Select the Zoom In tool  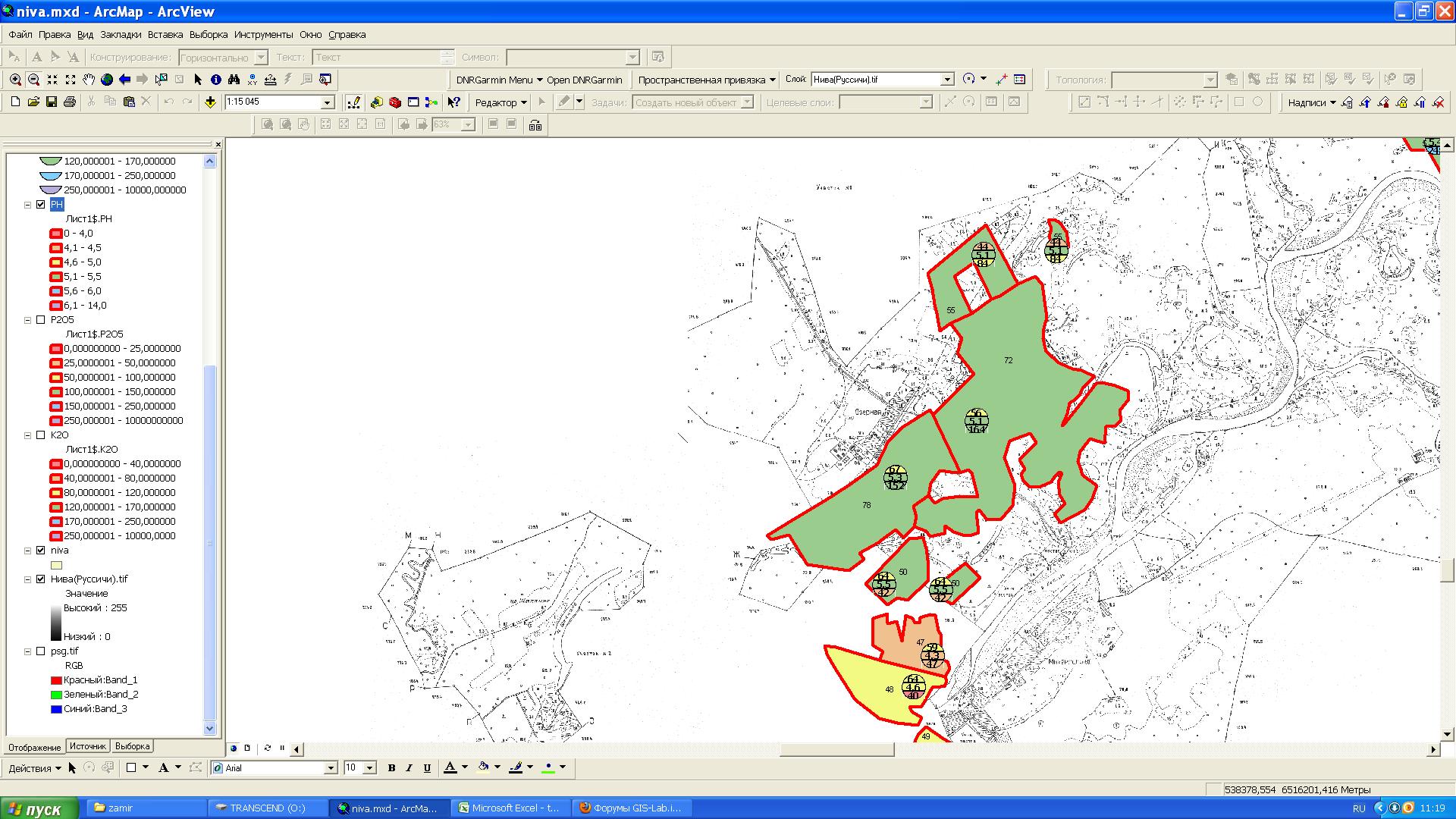click(x=15, y=80)
